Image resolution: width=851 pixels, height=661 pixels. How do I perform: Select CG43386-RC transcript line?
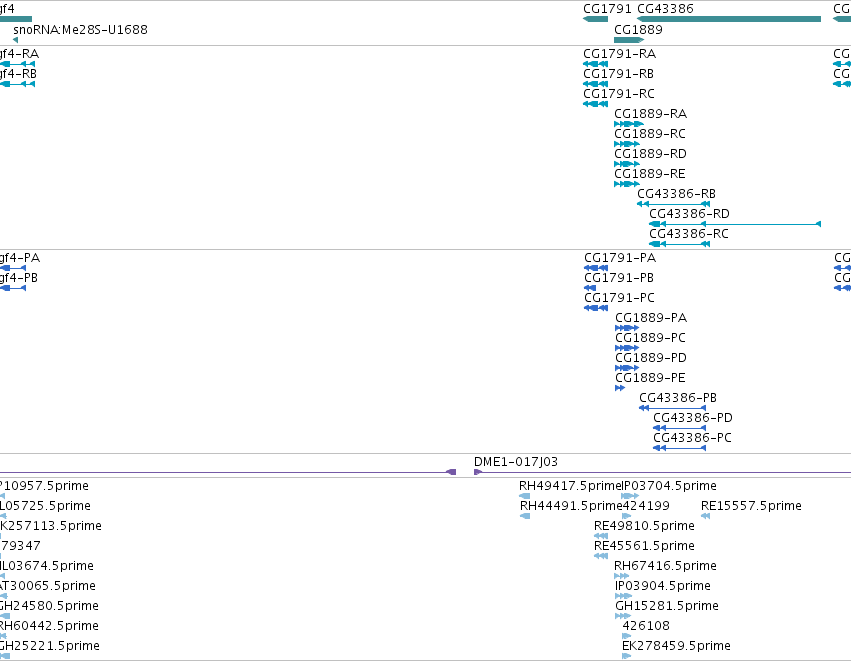679,244
